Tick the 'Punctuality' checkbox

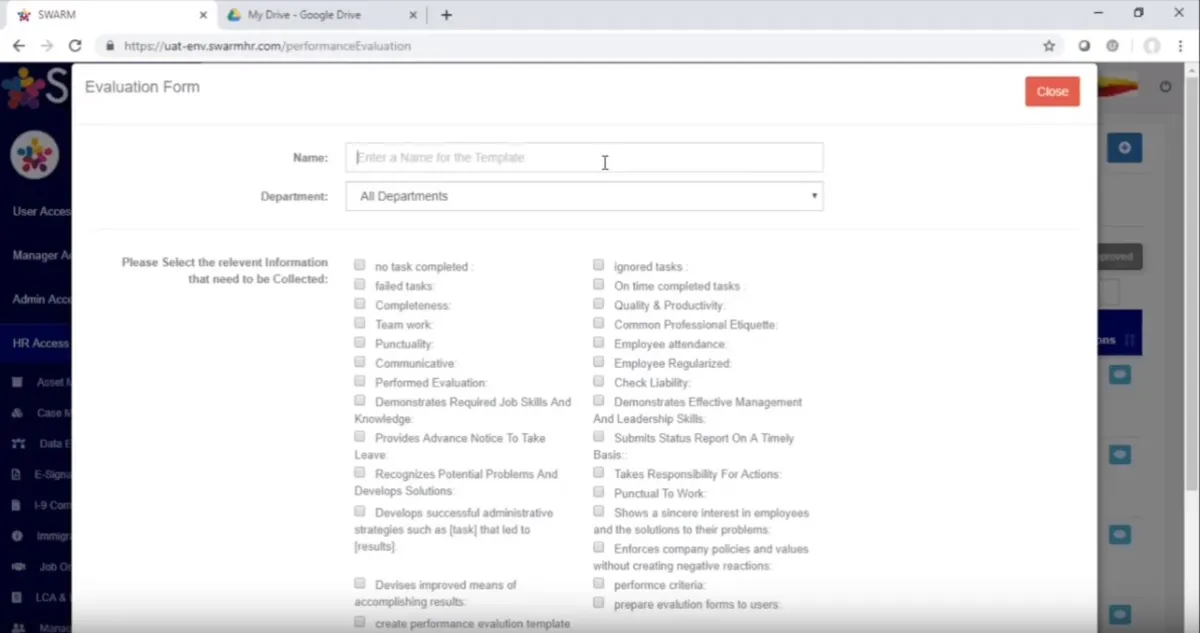(x=360, y=342)
